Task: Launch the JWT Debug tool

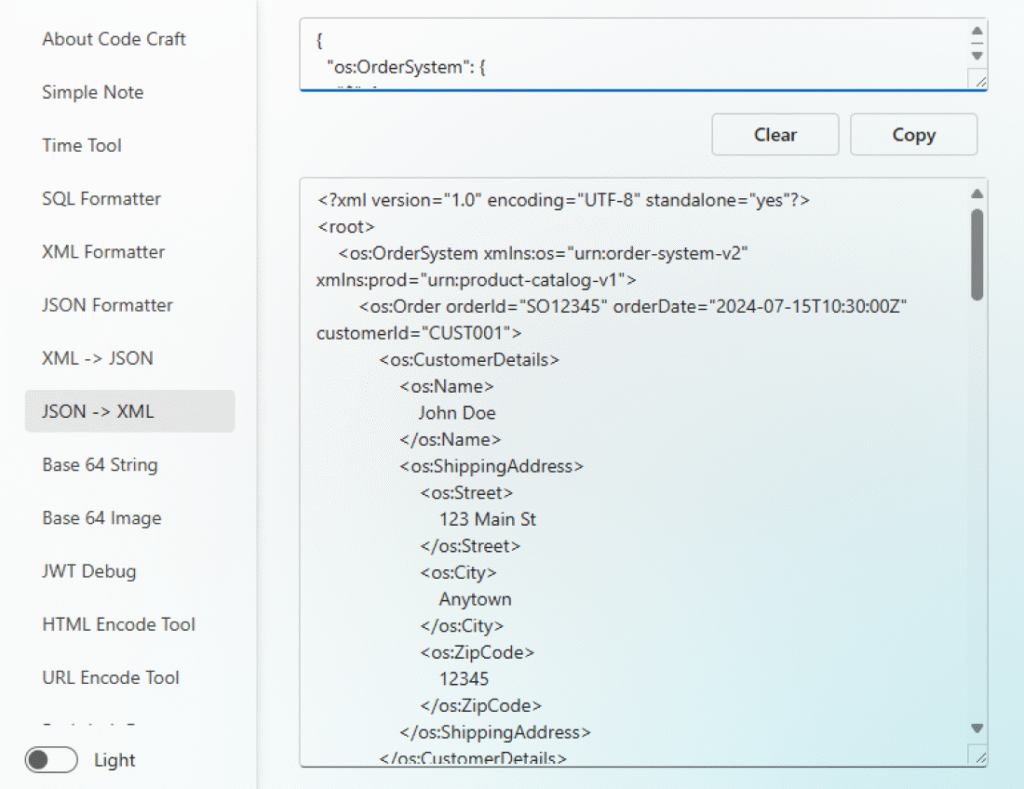Action: pyautogui.click(x=89, y=571)
